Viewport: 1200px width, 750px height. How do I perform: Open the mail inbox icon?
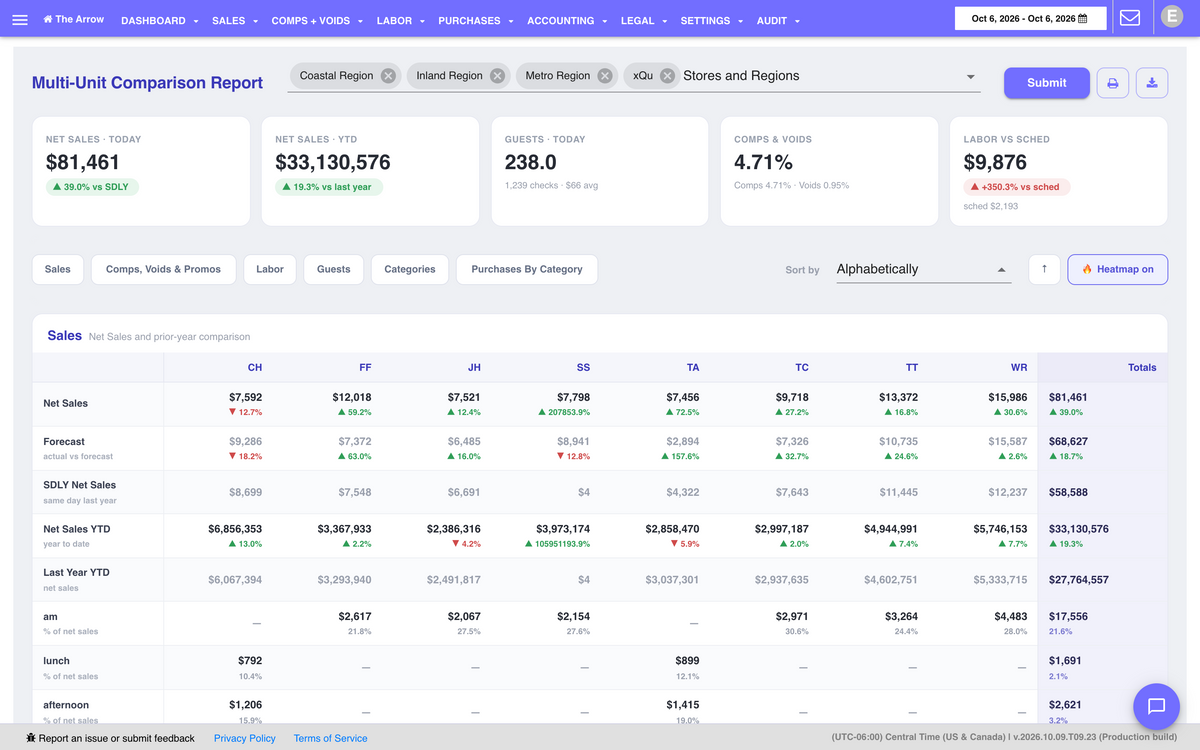coord(1130,18)
